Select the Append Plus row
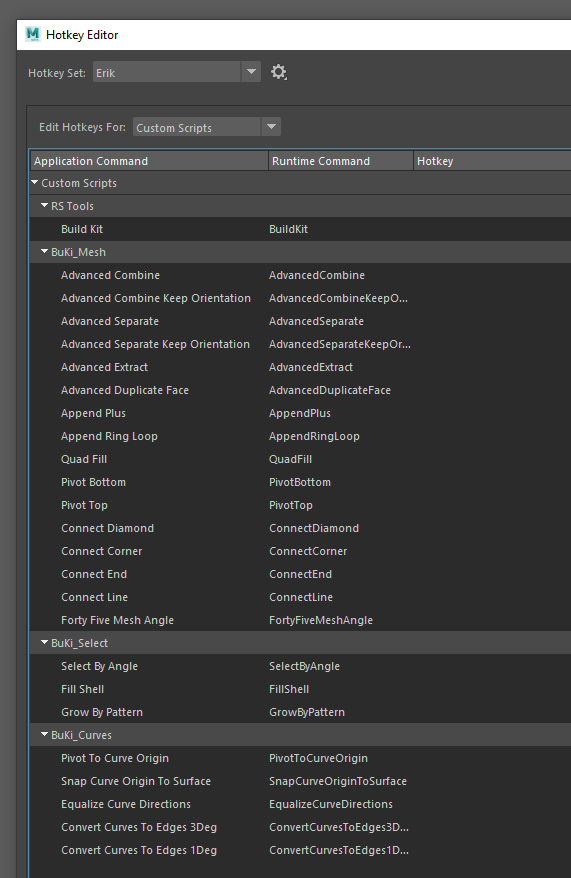The height and width of the screenshot is (878, 571). [301, 413]
